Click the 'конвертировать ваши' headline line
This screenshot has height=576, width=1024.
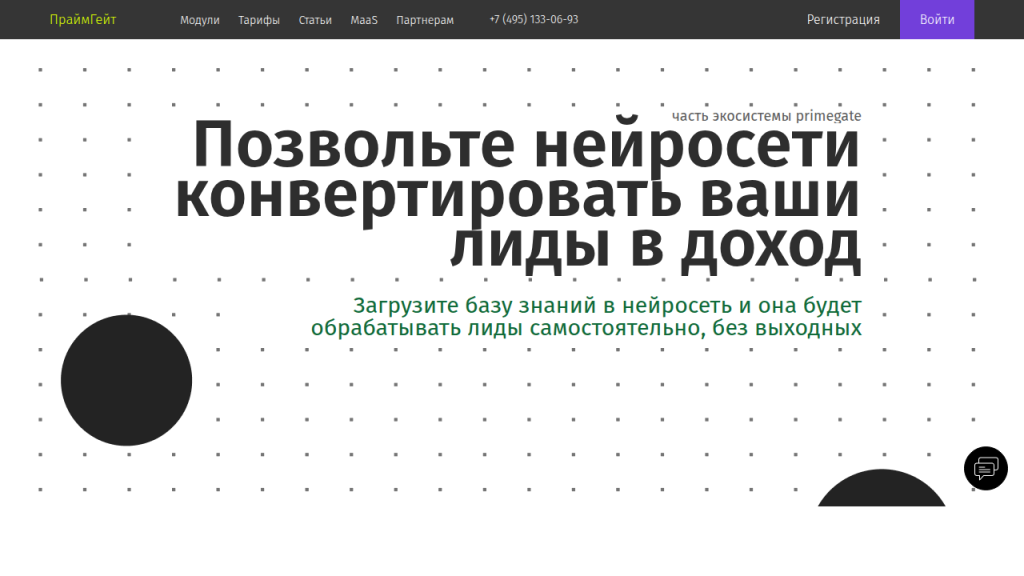pos(517,196)
